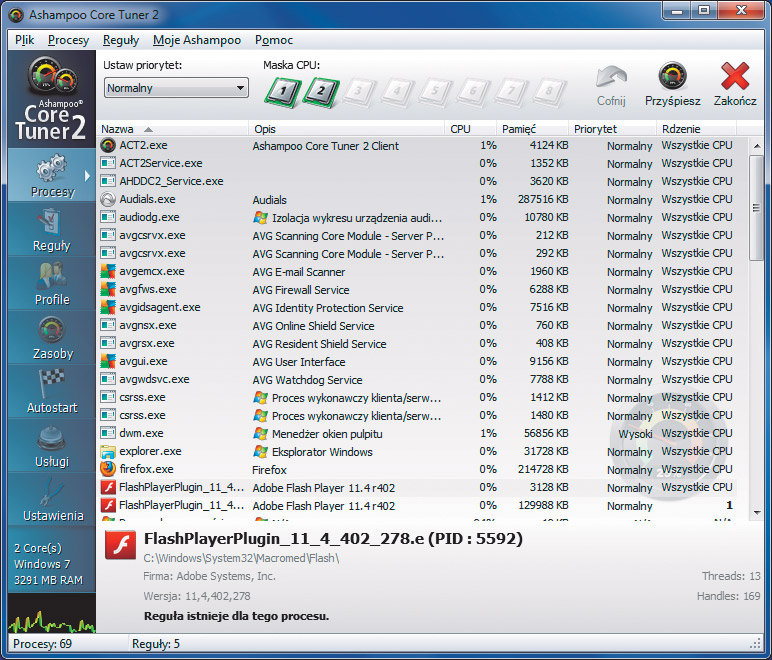Click the Zakończ red X icon
The width and height of the screenshot is (772, 660).
[x=735, y=84]
